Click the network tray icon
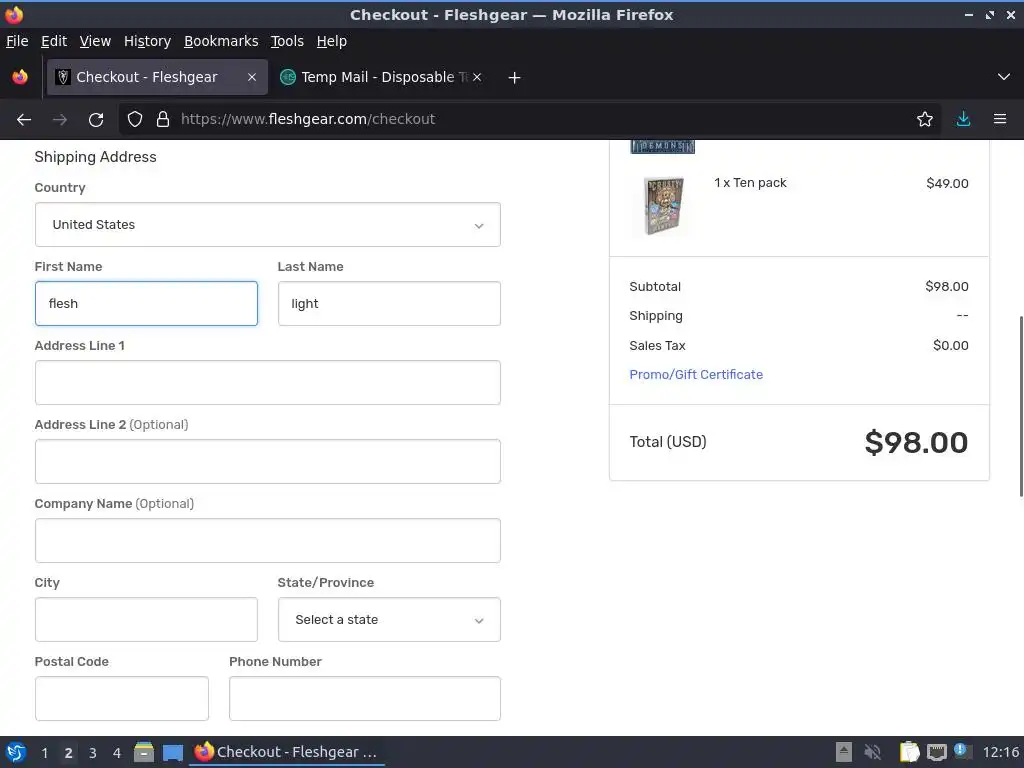Screen dimensions: 1024x768 pyautogui.click(x=936, y=752)
